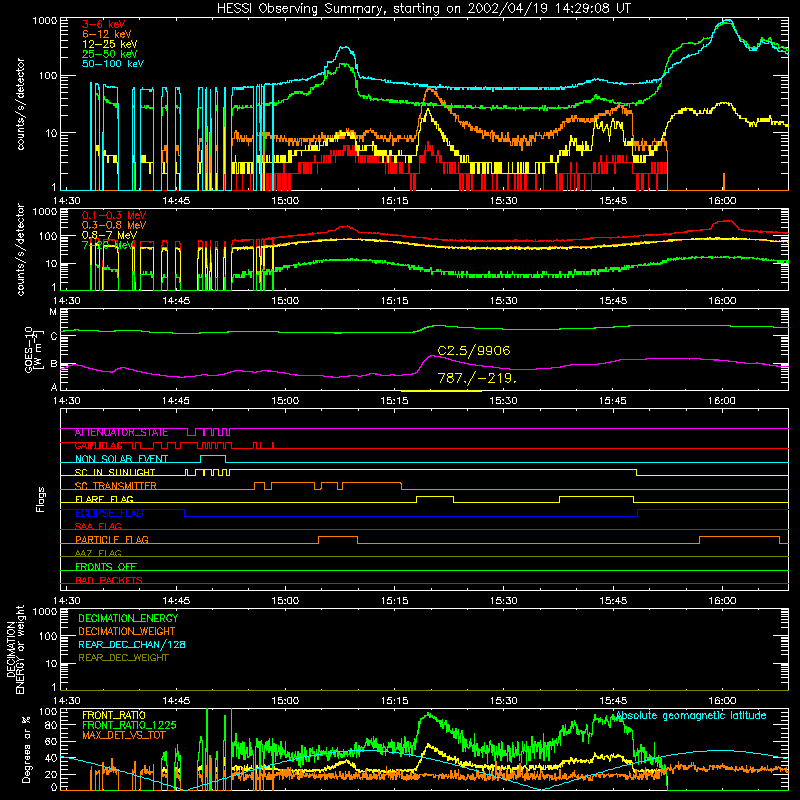The width and height of the screenshot is (800, 800).
Task: Click the counts/s/detector label of the keV panel
Action: point(20,104)
